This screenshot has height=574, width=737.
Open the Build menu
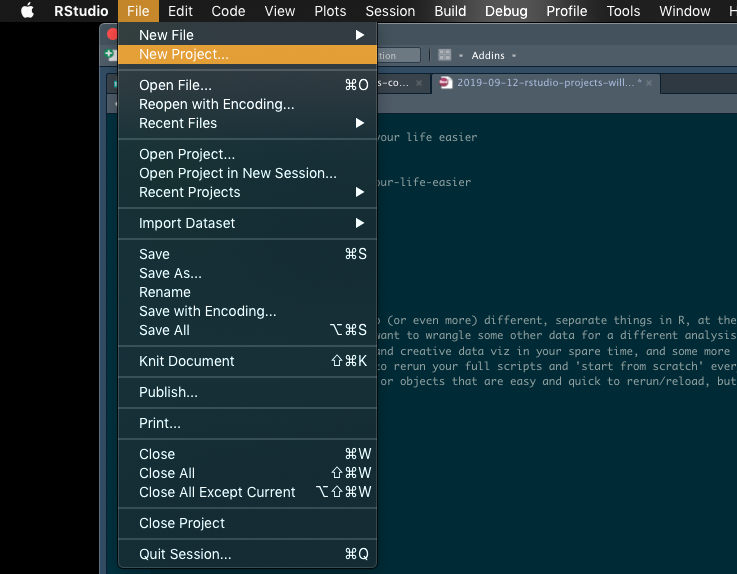[450, 11]
